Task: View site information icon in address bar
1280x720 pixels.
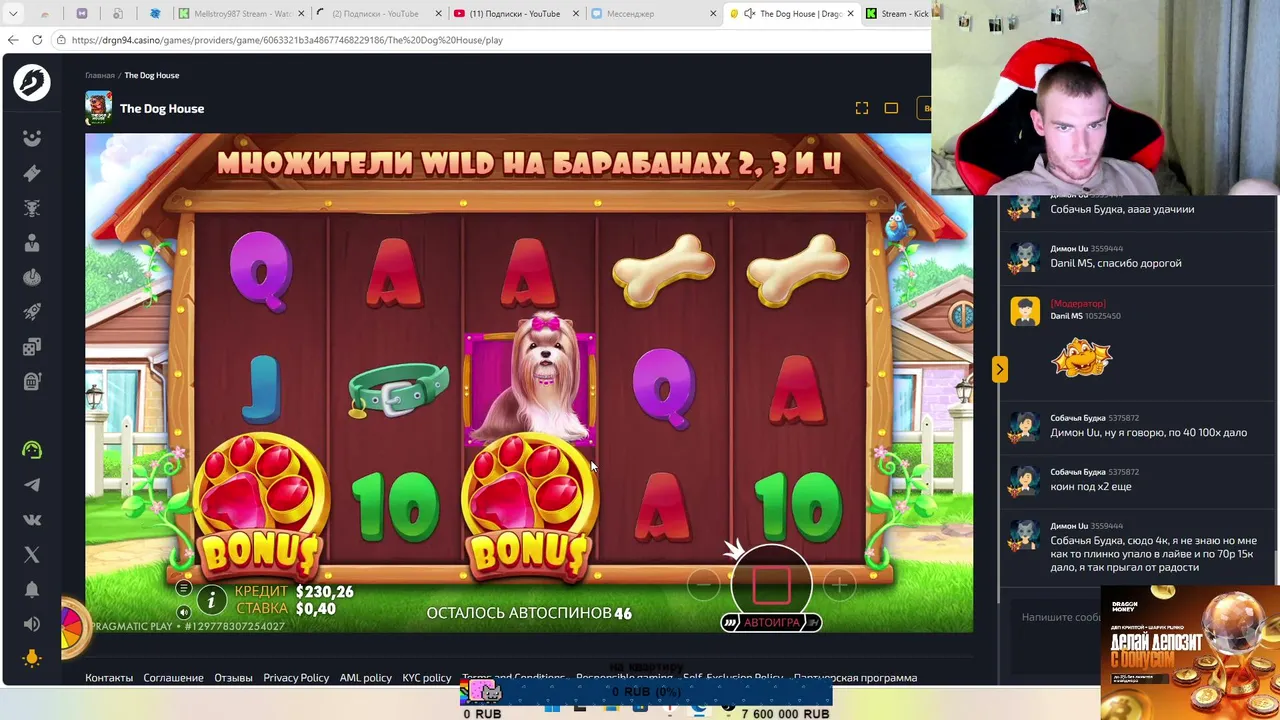Action: 62,40
